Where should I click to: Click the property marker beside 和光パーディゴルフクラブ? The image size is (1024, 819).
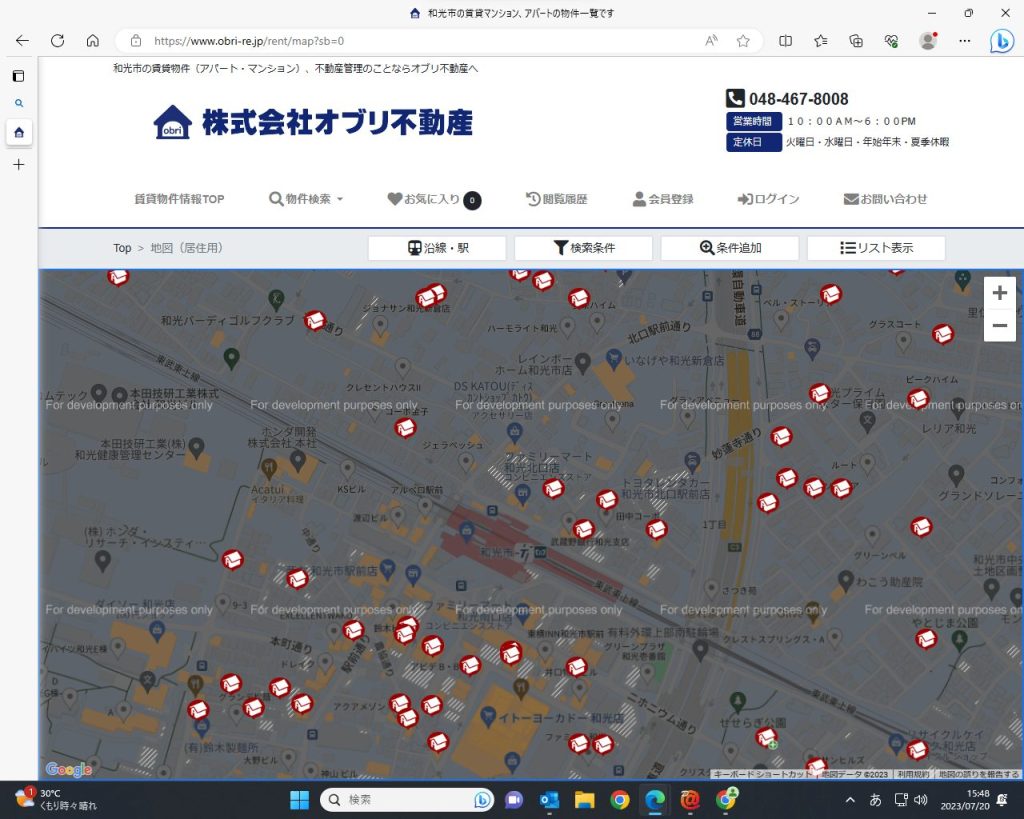[315, 321]
